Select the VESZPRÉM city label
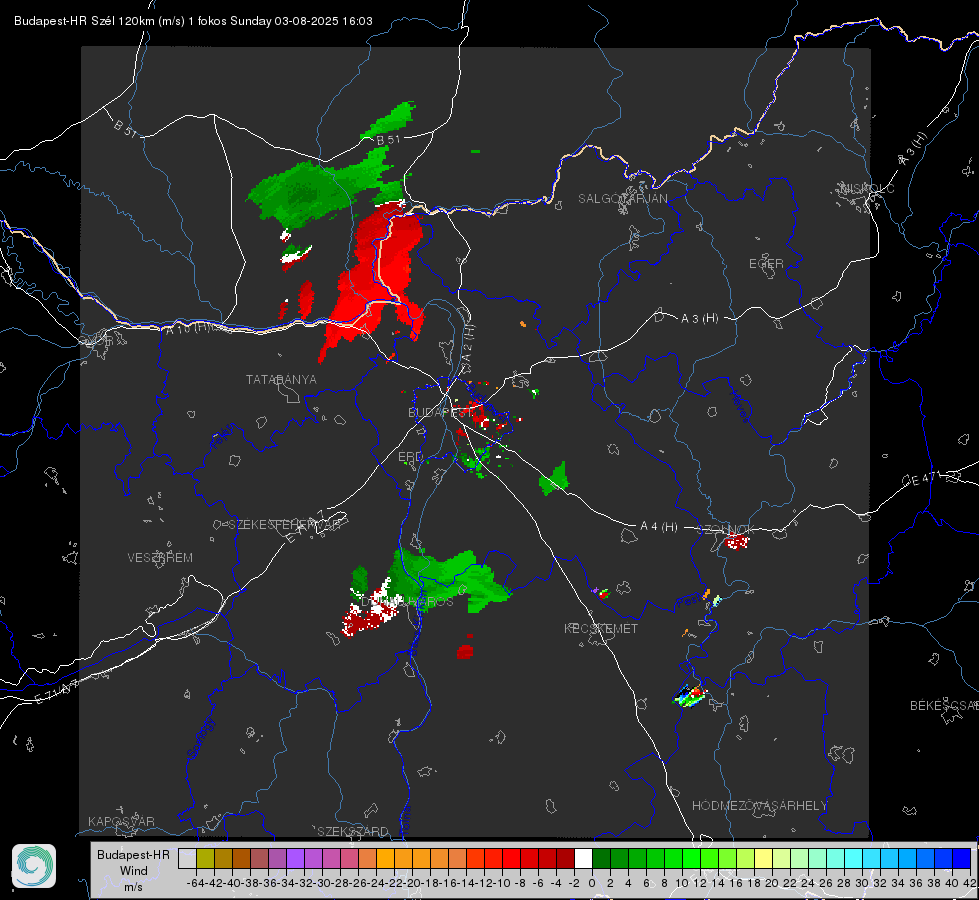The image size is (979, 900). pos(160,557)
